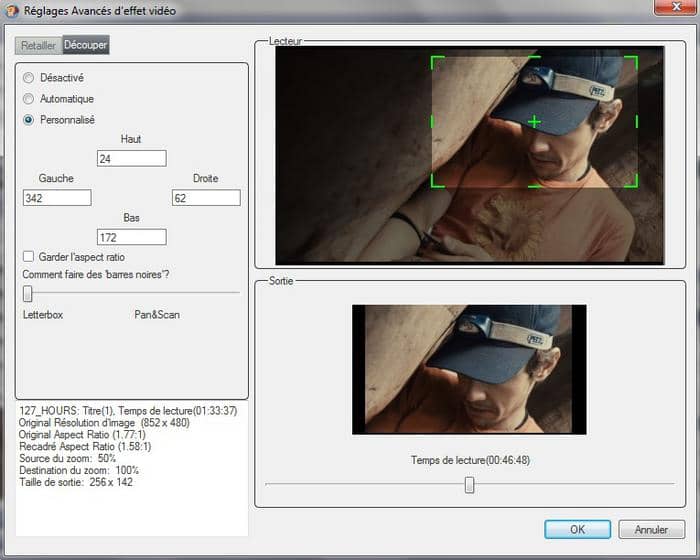
Task: Click the Haut value field
Action: coord(132,159)
